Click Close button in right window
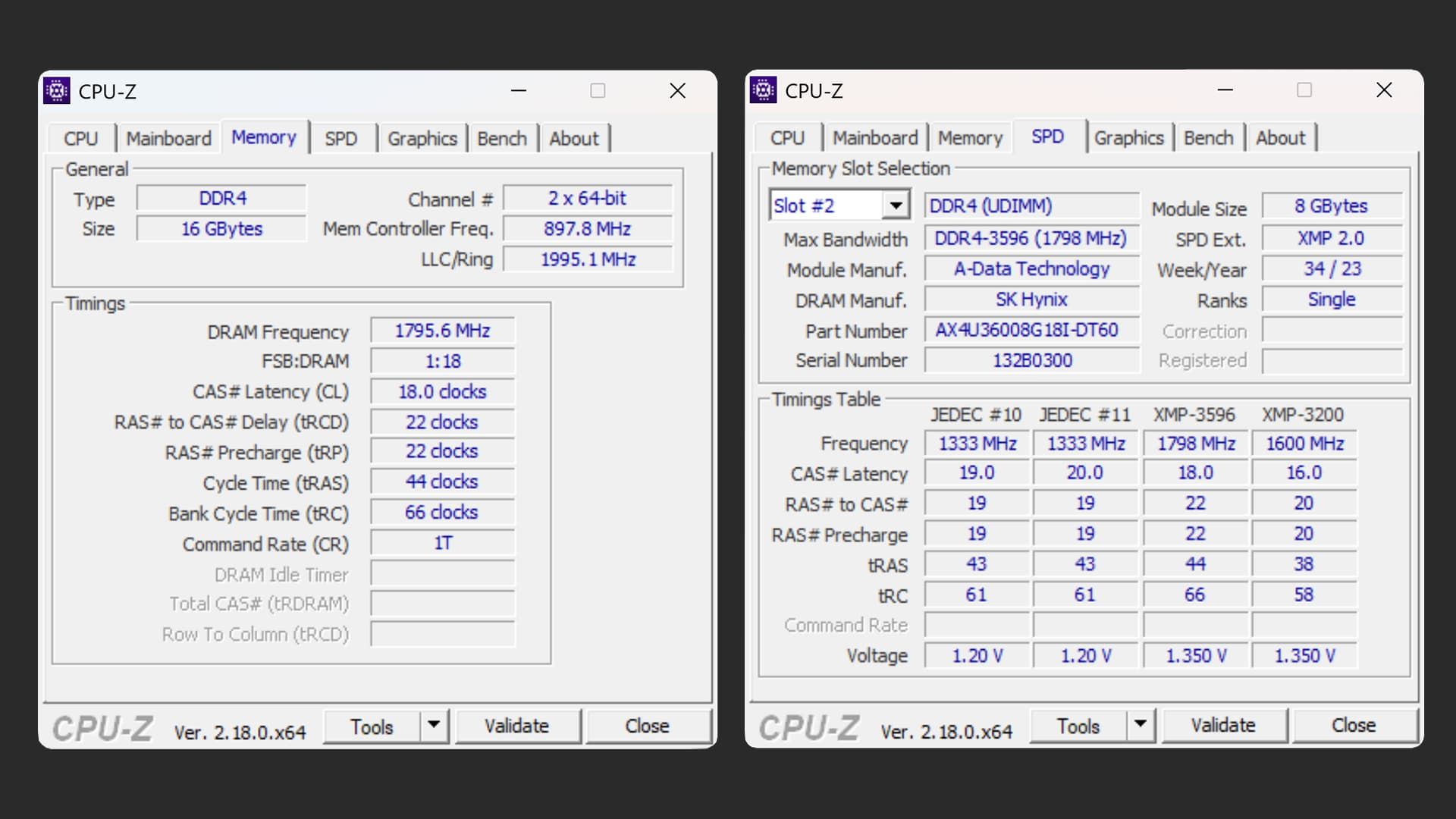Screen dimensions: 1456x819 pos(1354,726)
